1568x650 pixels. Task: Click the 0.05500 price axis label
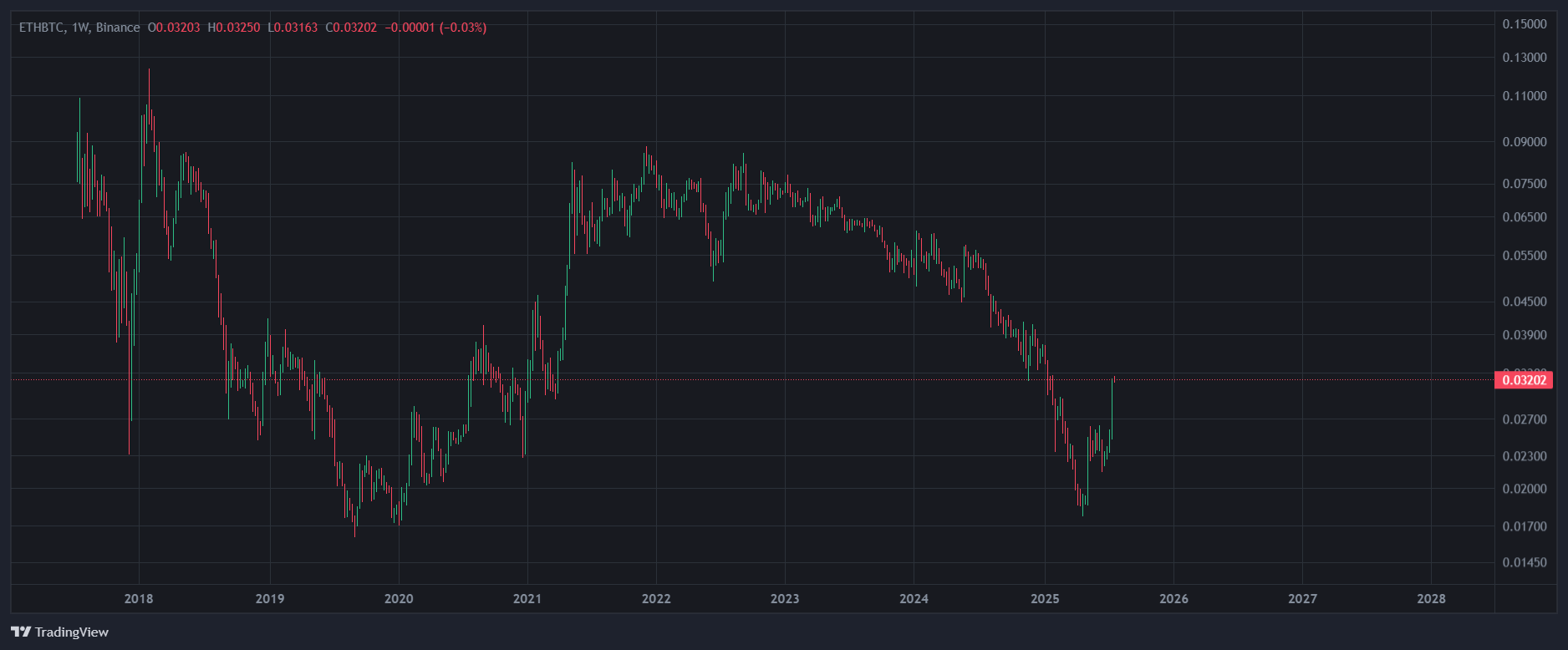tap(1525, 256)
